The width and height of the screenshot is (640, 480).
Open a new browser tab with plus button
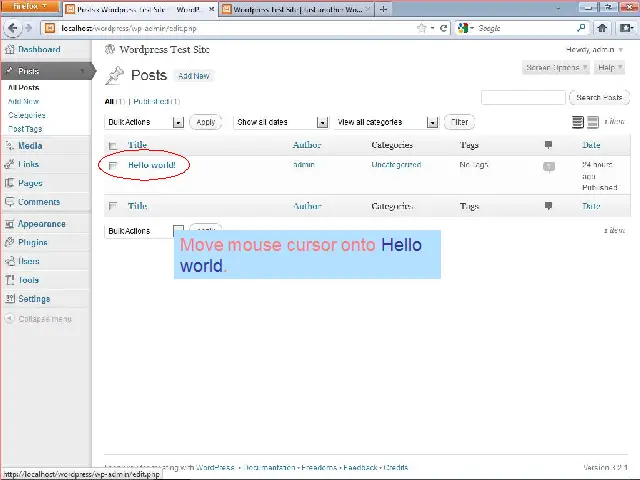pos(383,9)
